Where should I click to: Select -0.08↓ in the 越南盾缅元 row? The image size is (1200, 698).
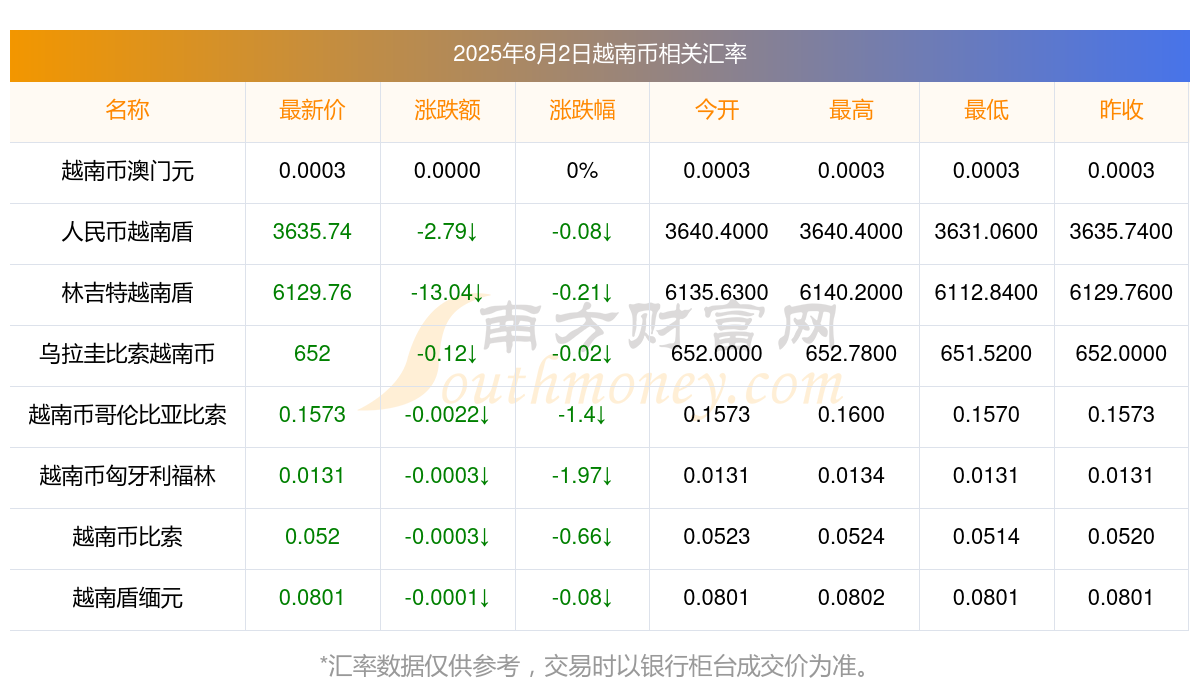click(582, 598)
